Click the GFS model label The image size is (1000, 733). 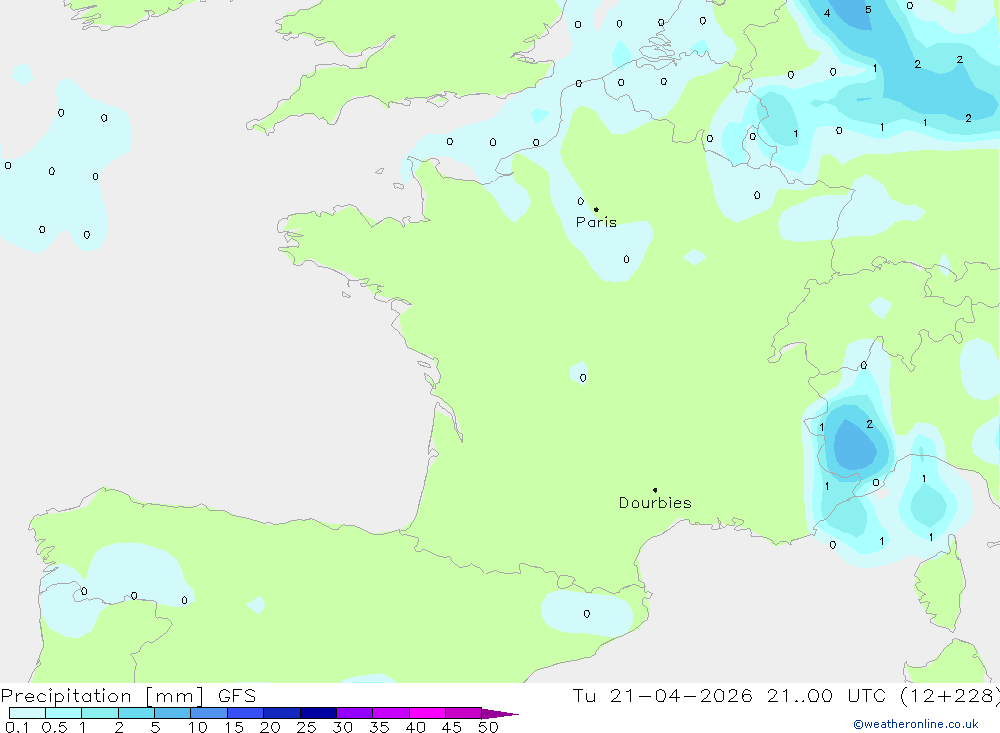[237, 695]
